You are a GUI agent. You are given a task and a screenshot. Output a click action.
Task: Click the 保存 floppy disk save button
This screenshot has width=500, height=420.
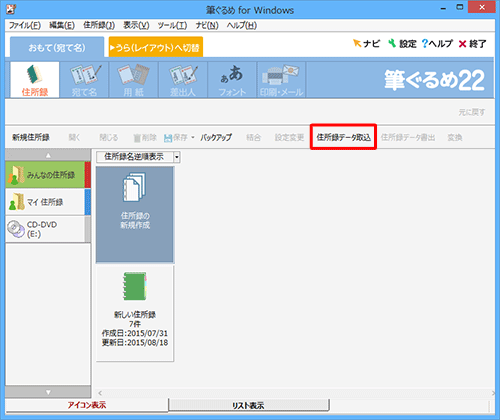coord(176,137)
